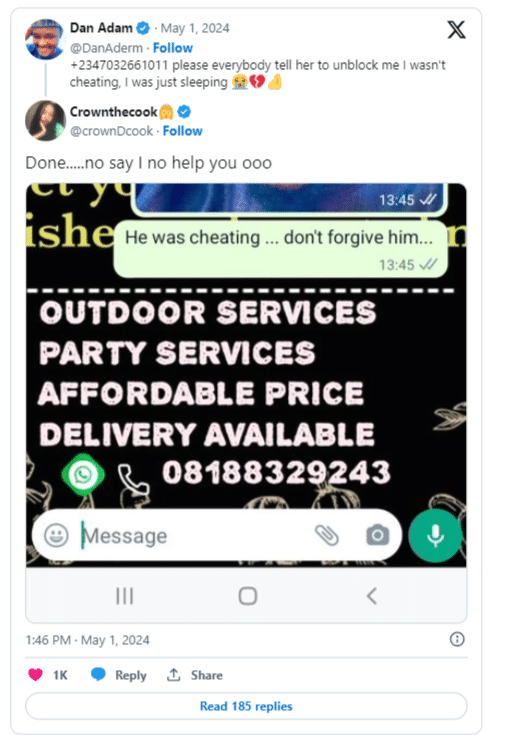This screenshot has width=507, height=735.
Task: Click inside the Message text field
Action: (x=192, y=535)
